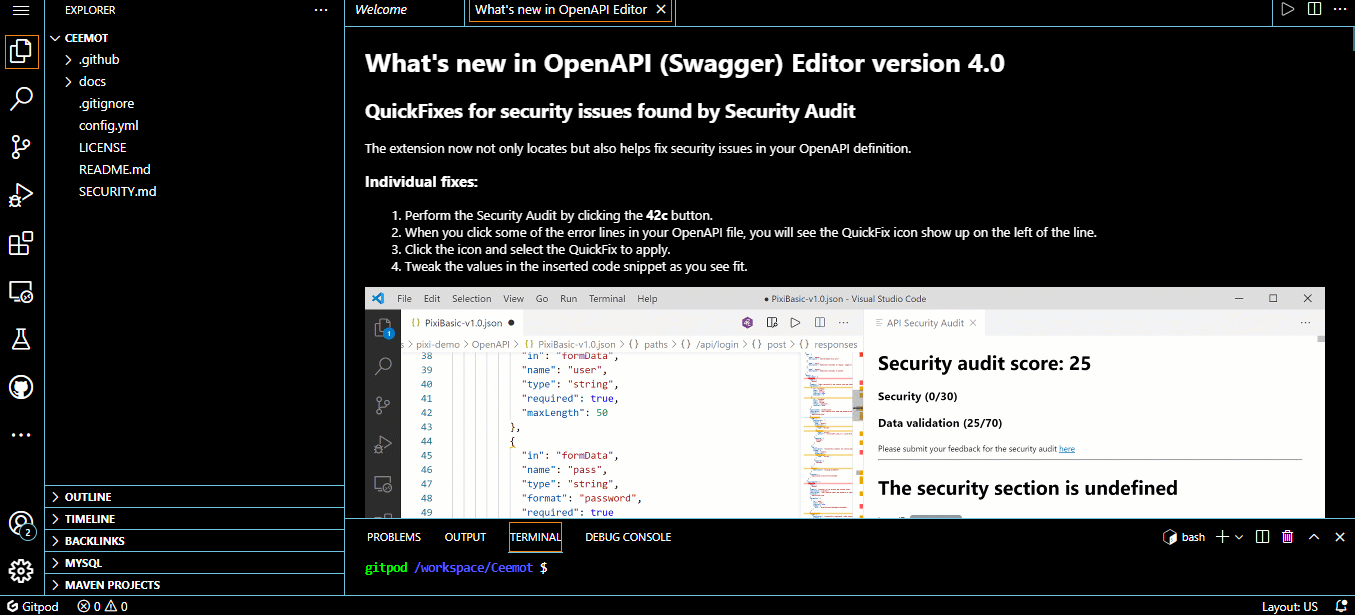
Task: Switch to the PROBLEMS panel tab
Action: pyautogui.click(x=394, y=537)
